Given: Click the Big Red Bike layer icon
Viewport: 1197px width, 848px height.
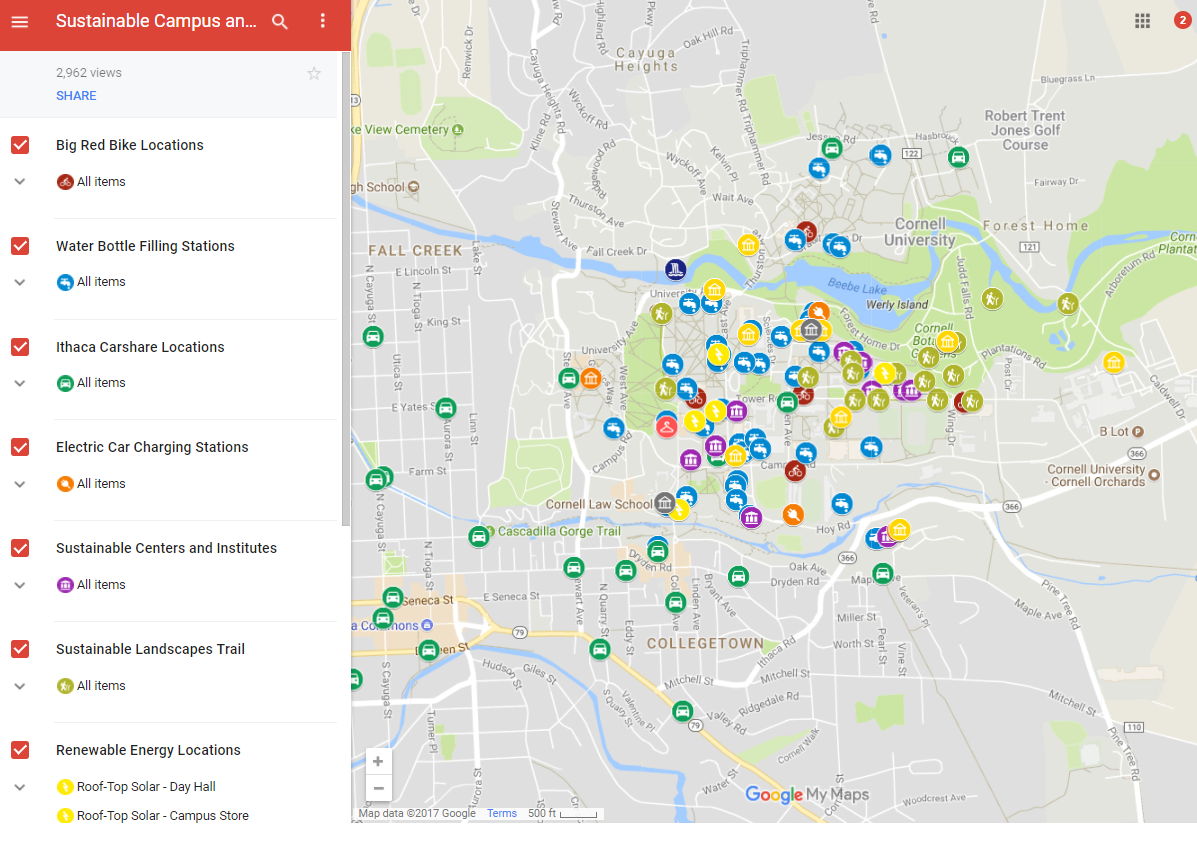Looking at the screenshot, I should pyautogui.click(x=65, y=182).
